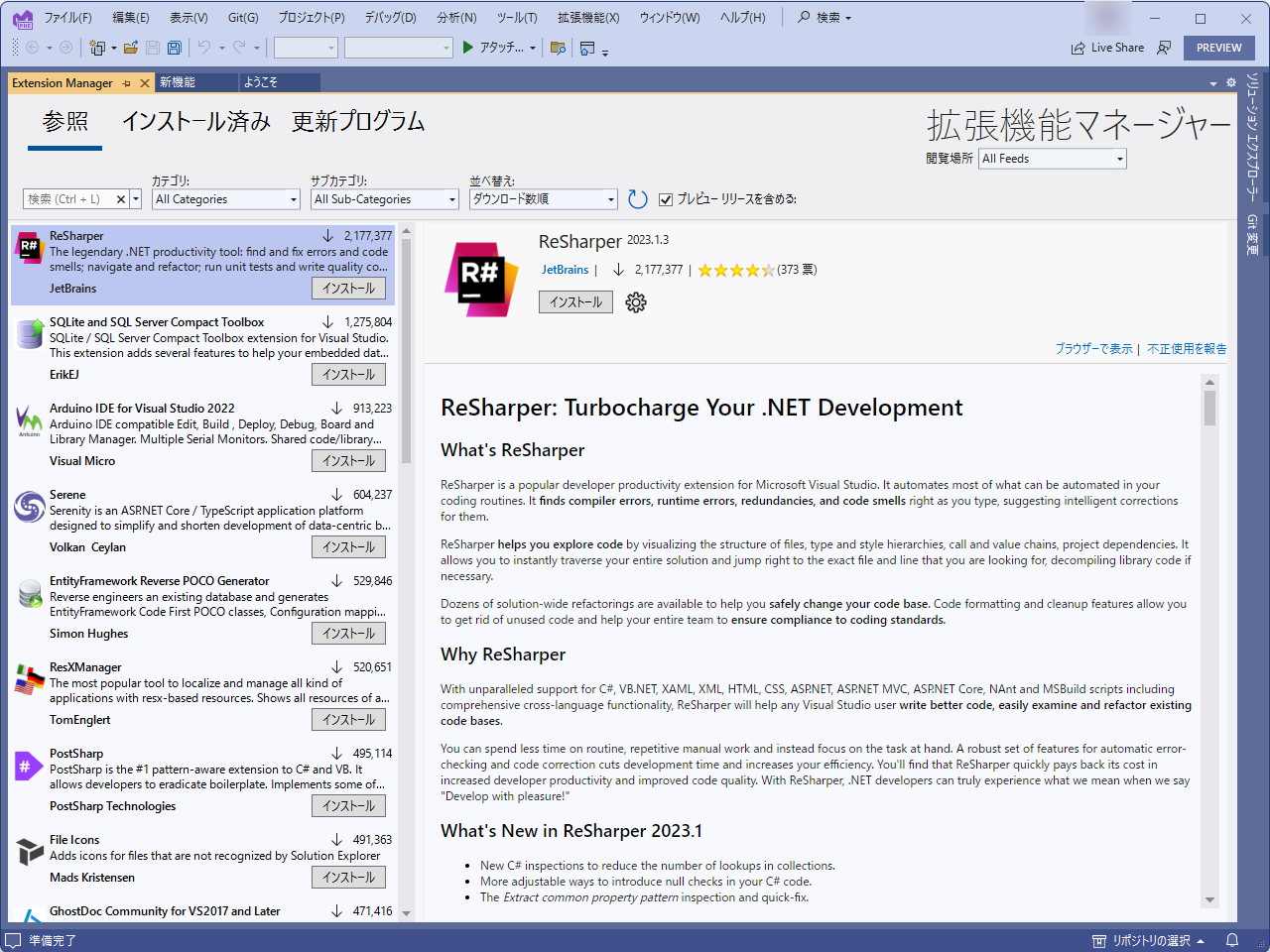
Task: Open notifications via the bell icon
Action: (1231, 939)
